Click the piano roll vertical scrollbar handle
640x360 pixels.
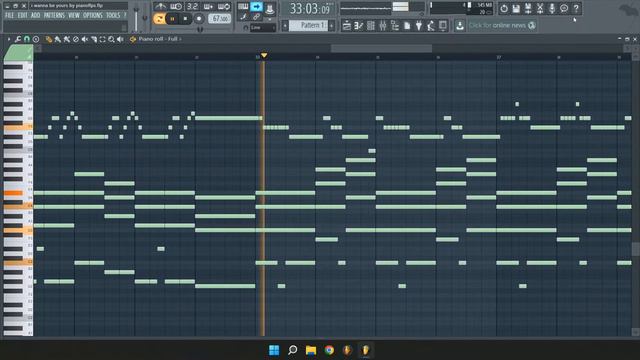[x=636, y=249]
